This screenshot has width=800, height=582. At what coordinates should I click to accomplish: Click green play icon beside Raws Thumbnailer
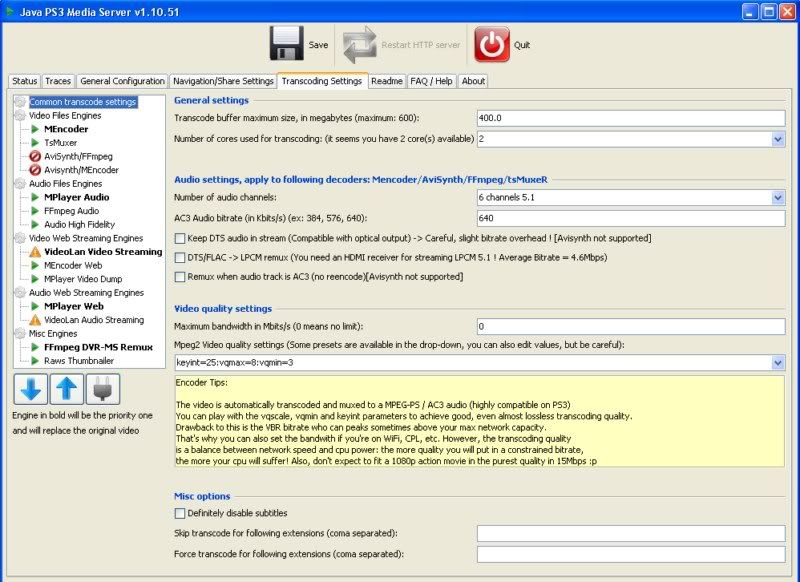[x=35, y=361]
